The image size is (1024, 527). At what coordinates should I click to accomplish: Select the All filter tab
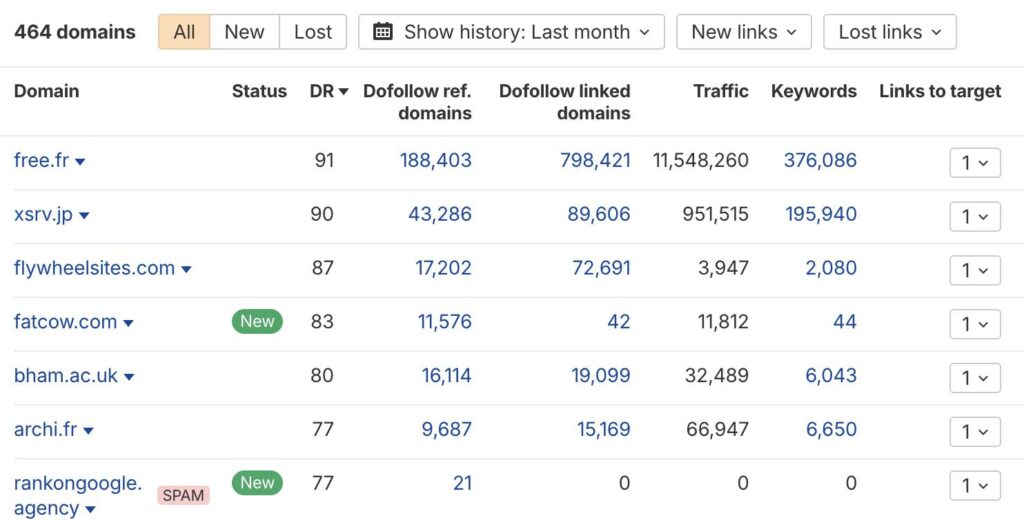pos(184,32)
